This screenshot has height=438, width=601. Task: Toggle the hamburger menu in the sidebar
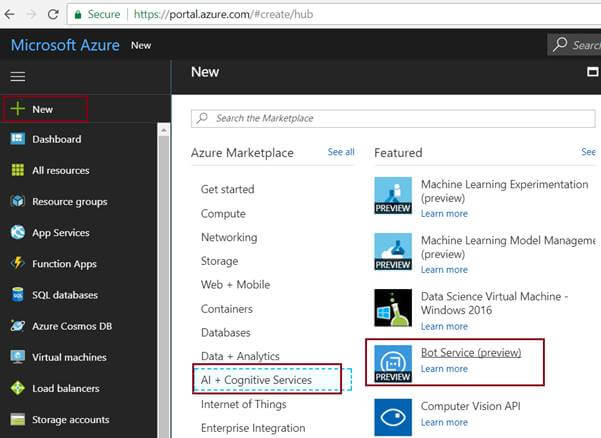18,77
